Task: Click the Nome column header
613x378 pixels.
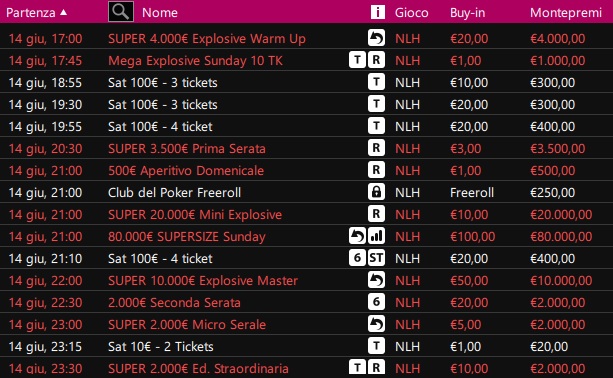Action: pos(160,13)
